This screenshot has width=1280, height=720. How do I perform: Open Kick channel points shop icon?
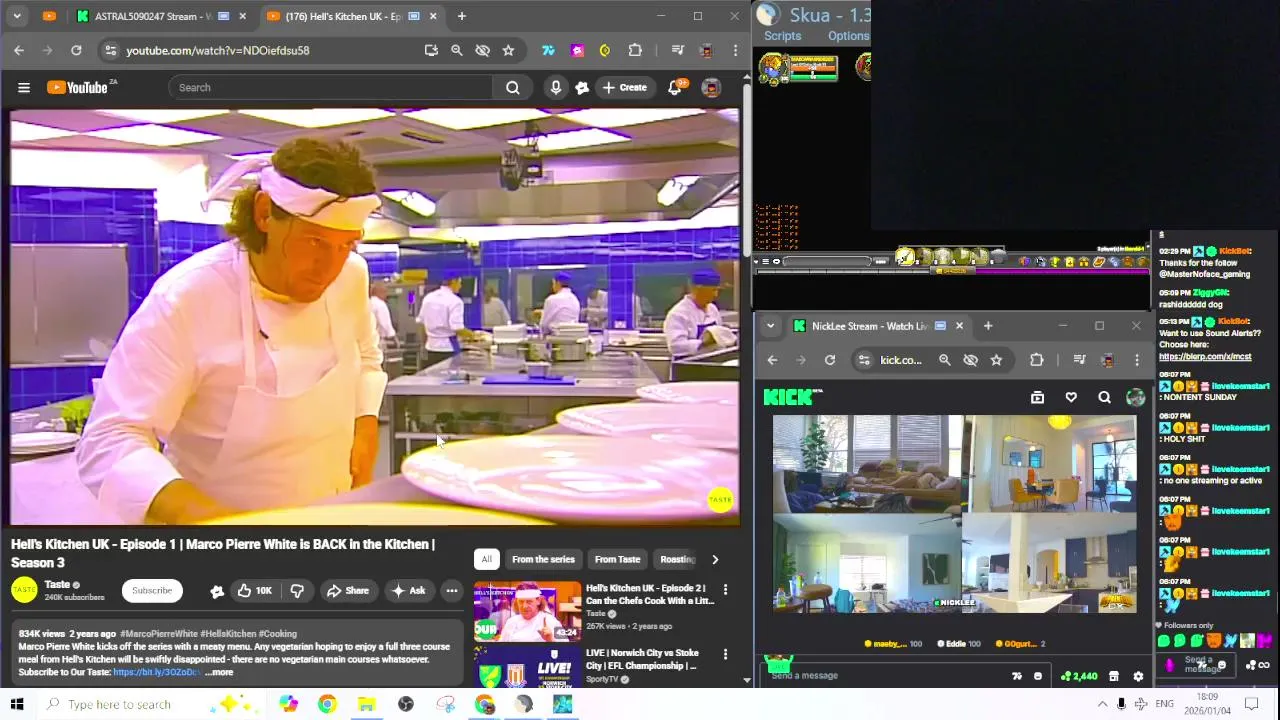(x=1113, y=676)
